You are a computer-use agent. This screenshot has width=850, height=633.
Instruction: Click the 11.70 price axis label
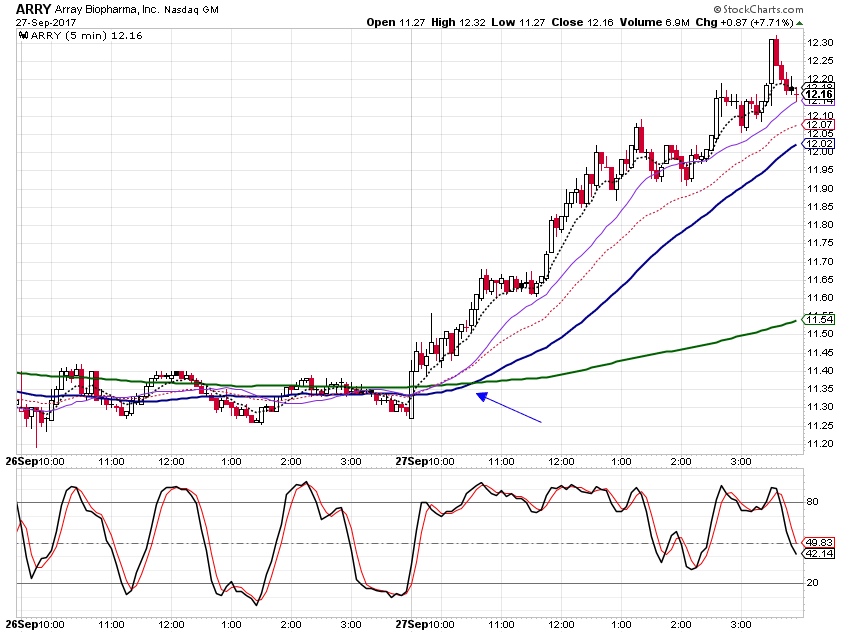(x=820, y=262)
